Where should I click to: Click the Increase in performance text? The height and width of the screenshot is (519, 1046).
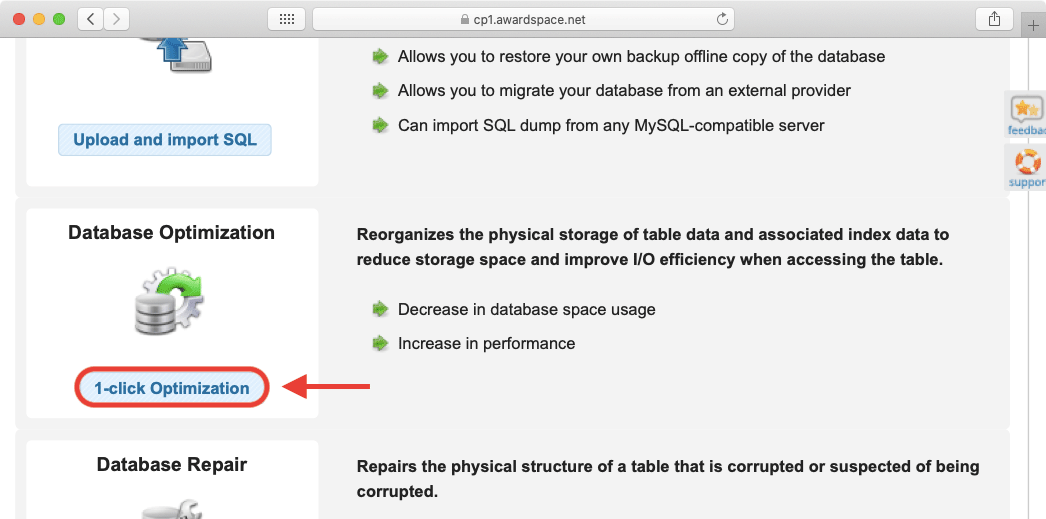pos(486,343)
